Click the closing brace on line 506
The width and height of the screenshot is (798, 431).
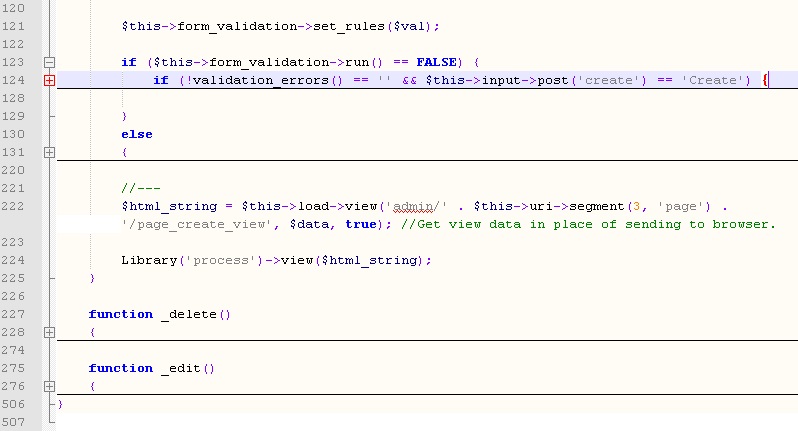60,405
